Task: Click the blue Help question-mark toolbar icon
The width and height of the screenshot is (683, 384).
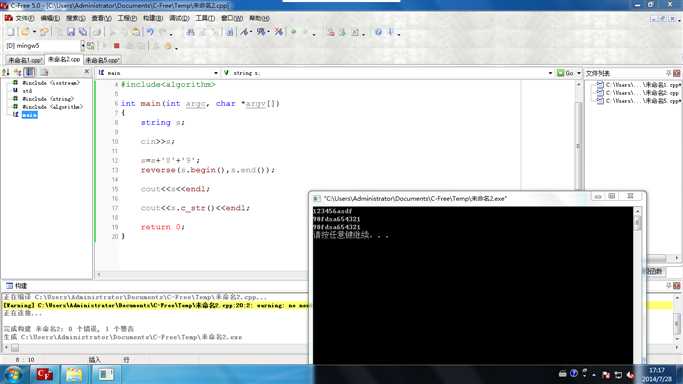Action: point(378,32)
